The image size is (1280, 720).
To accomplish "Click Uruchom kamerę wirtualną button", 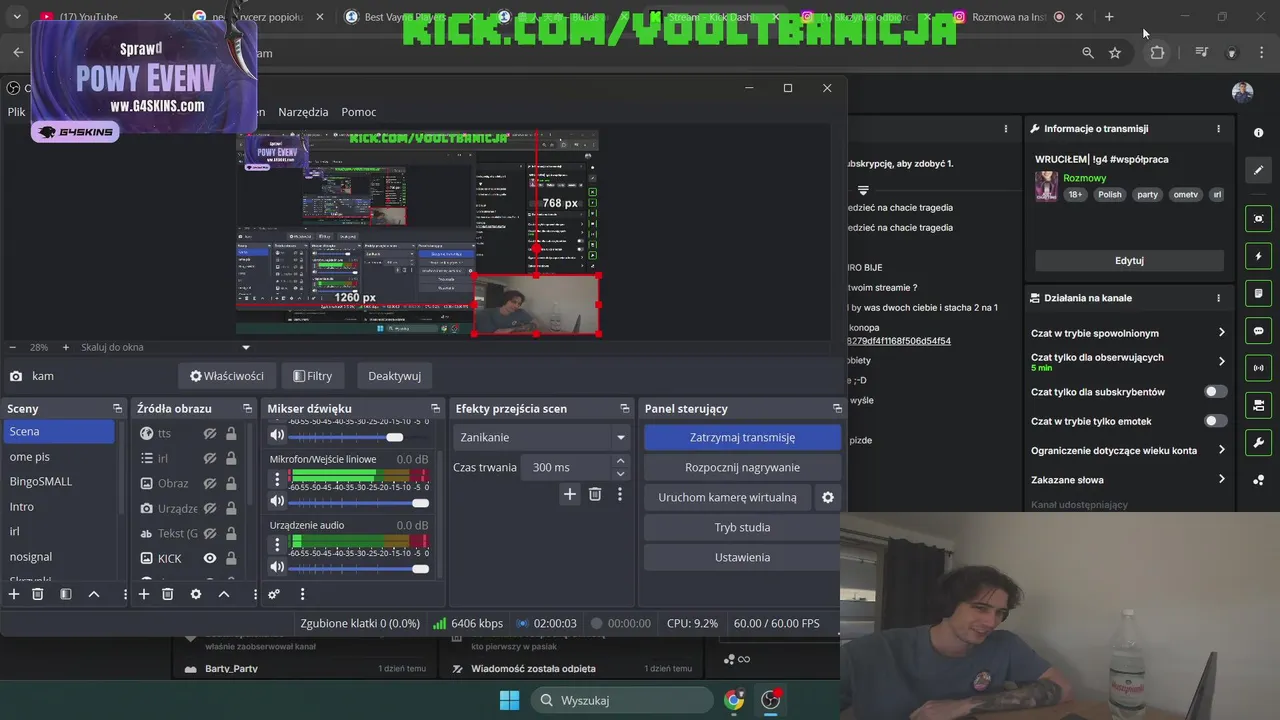I will pos(728,497).
